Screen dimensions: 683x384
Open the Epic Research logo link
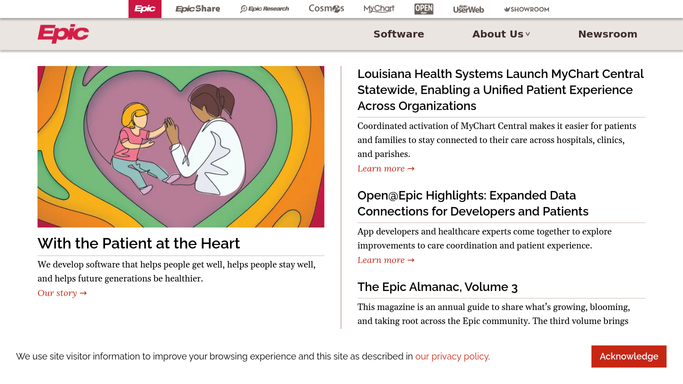[264, 9]
